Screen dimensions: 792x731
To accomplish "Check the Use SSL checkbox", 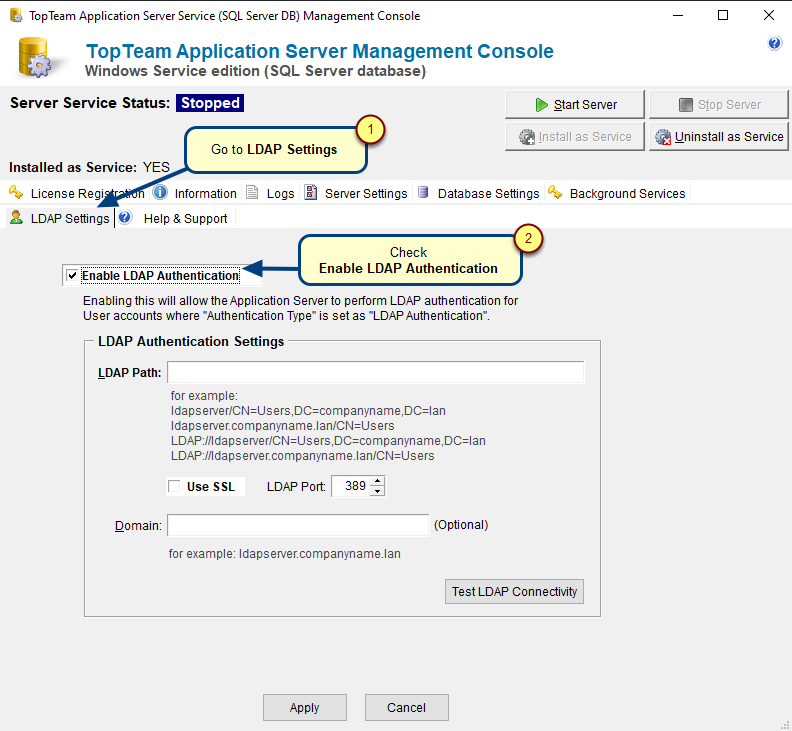I will (x=174, y=486).
